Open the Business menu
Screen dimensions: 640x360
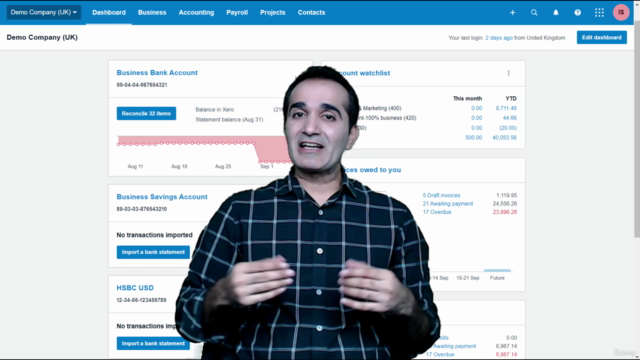[x=152, y=13]
